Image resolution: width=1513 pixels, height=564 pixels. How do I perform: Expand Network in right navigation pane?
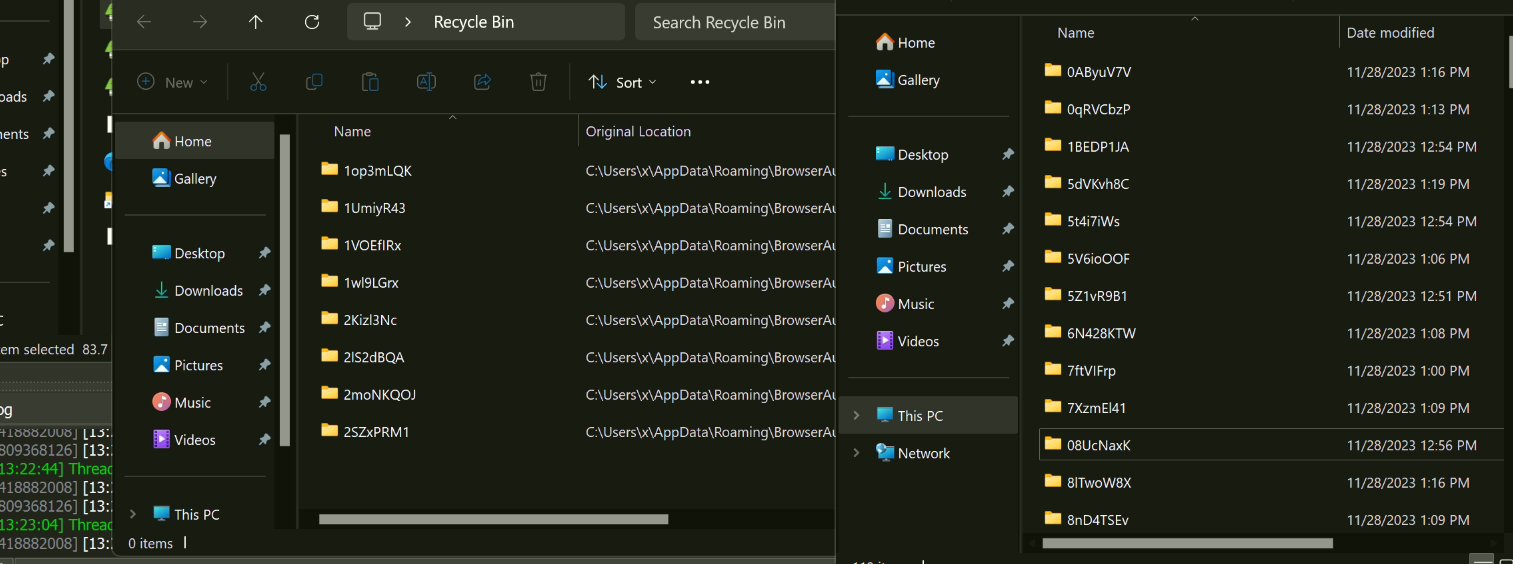click(x=856, y=453)
